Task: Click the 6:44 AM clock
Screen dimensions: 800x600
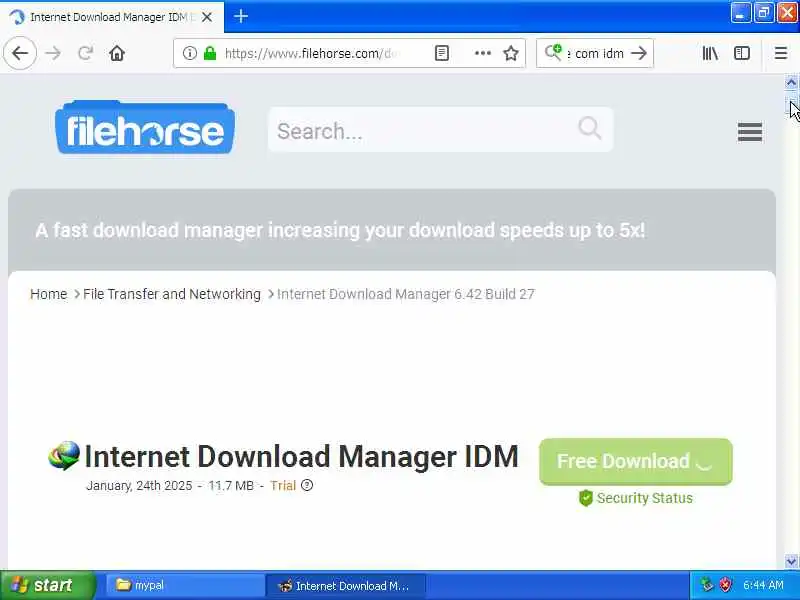Action: click(x=763, y=585)
